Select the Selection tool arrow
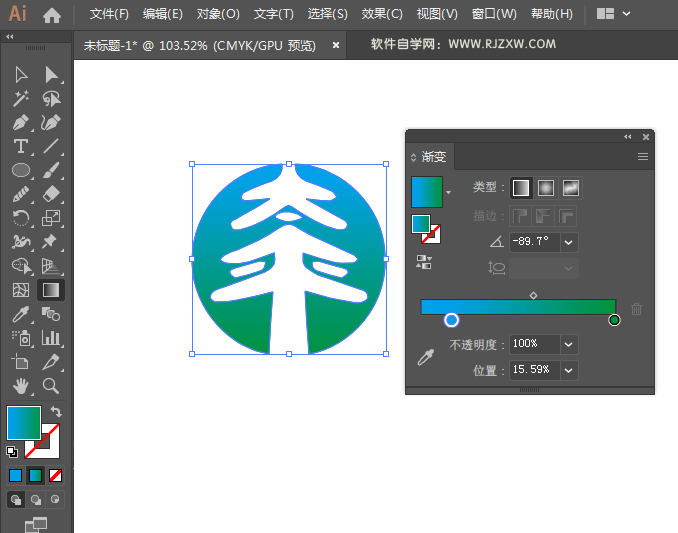Screen dimensions: 678x533 [x=21, y=75]
